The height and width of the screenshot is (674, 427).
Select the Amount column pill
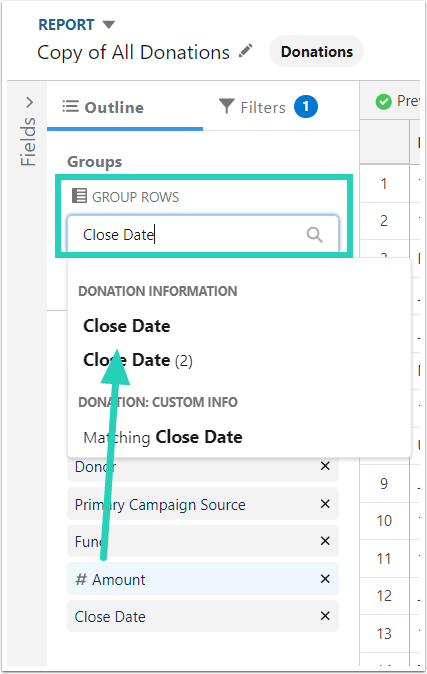[x=203, y=579]
